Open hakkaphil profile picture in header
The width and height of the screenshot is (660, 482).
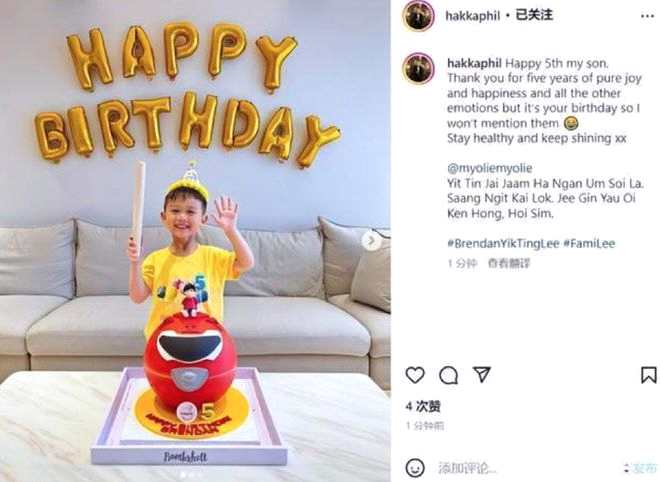(418, 16)
